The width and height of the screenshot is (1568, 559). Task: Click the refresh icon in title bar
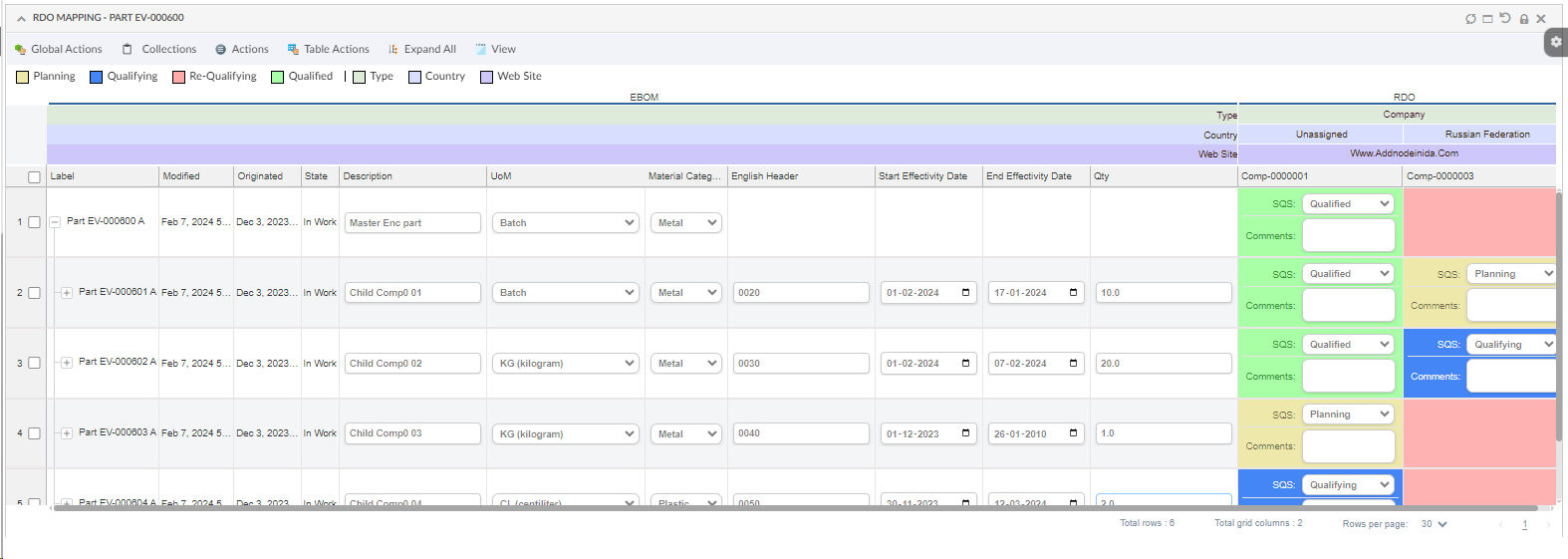pyautogui.click(x=1470, y=19)
